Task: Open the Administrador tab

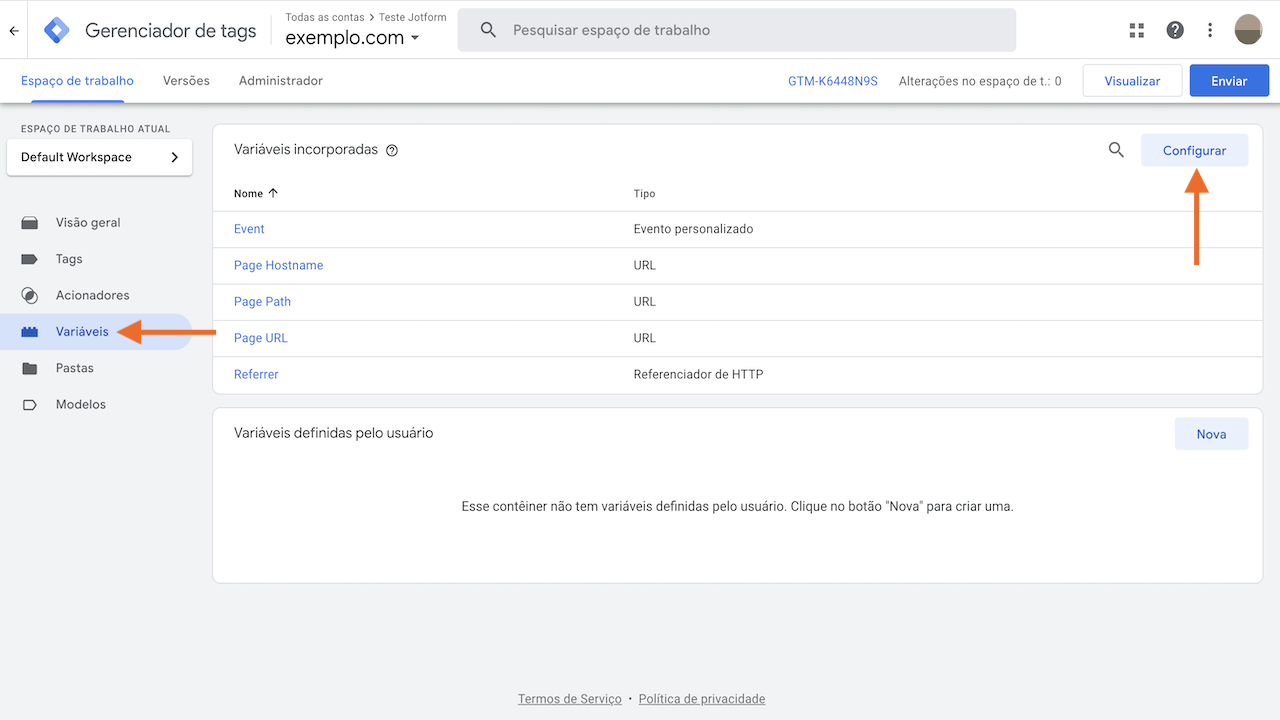Action: 280,80
